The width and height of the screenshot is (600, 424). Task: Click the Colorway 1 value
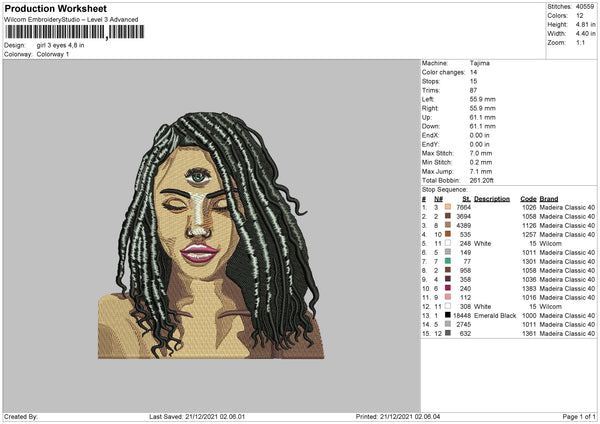coord(53,54)
